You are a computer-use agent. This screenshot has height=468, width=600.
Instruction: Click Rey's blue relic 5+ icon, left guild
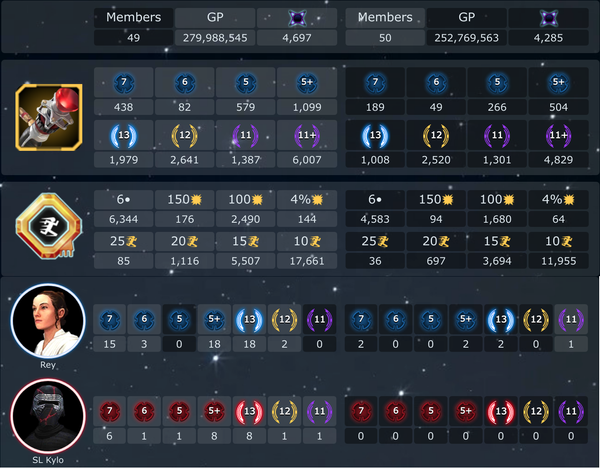(x=214, y=319)
